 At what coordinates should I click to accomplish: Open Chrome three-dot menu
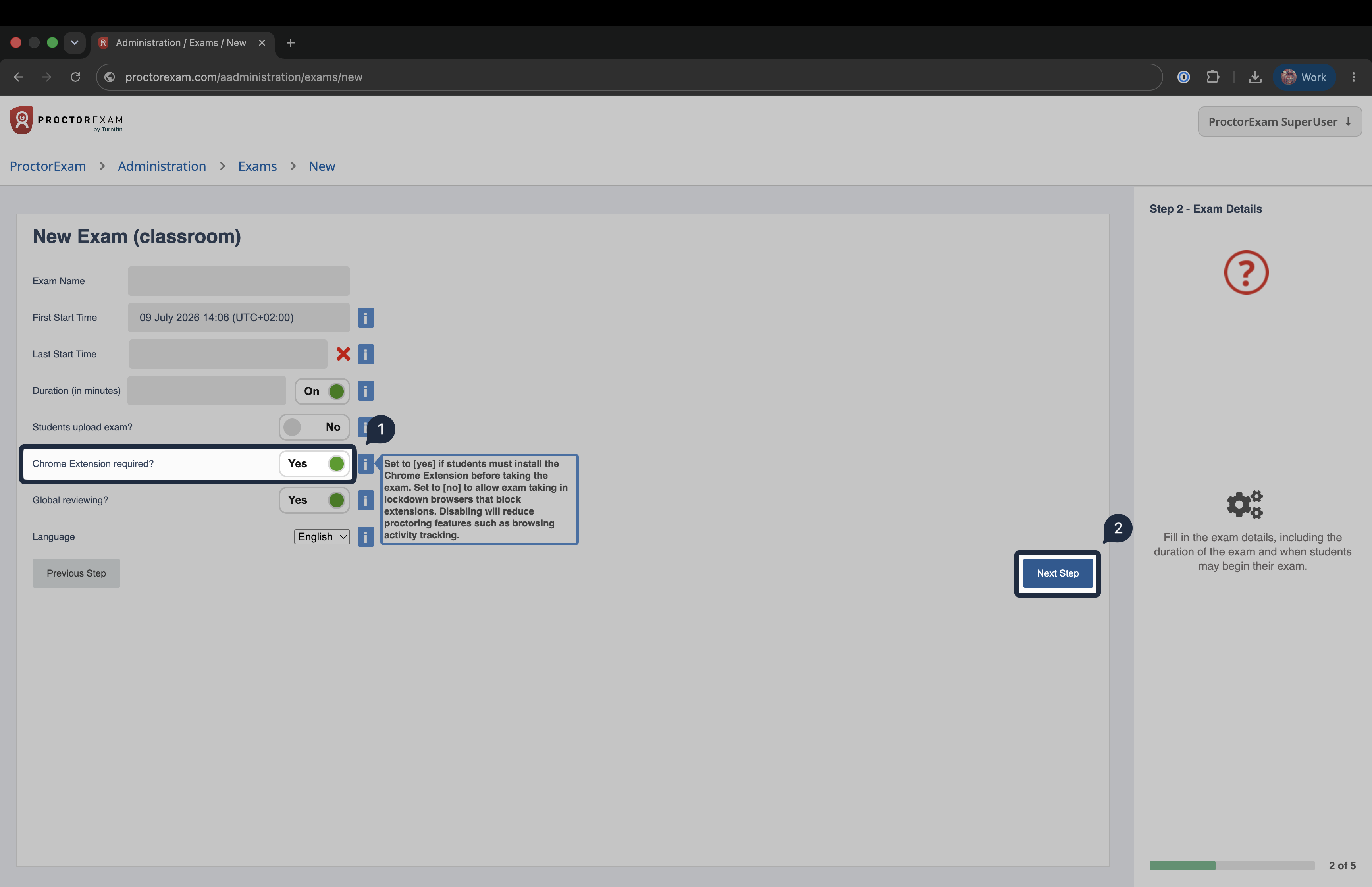[1354, 77]
